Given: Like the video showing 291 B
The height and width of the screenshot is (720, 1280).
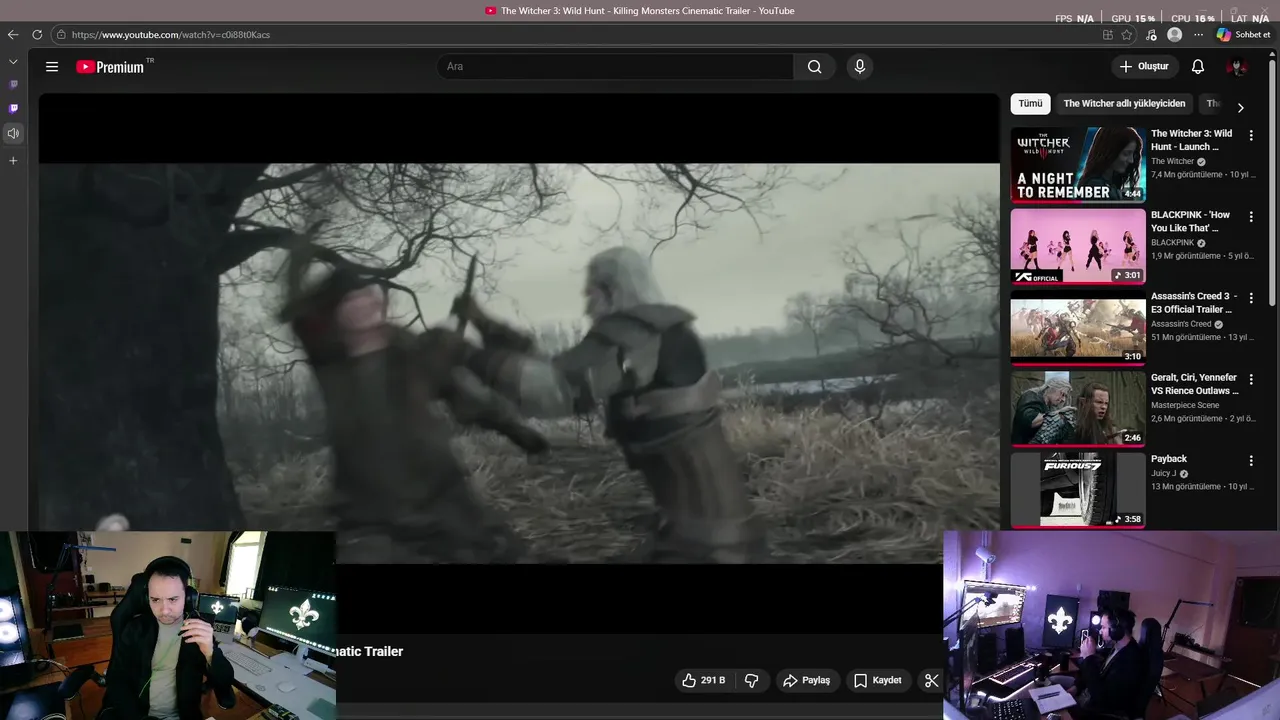Looking at the screenshot, I should pos(704,680).
